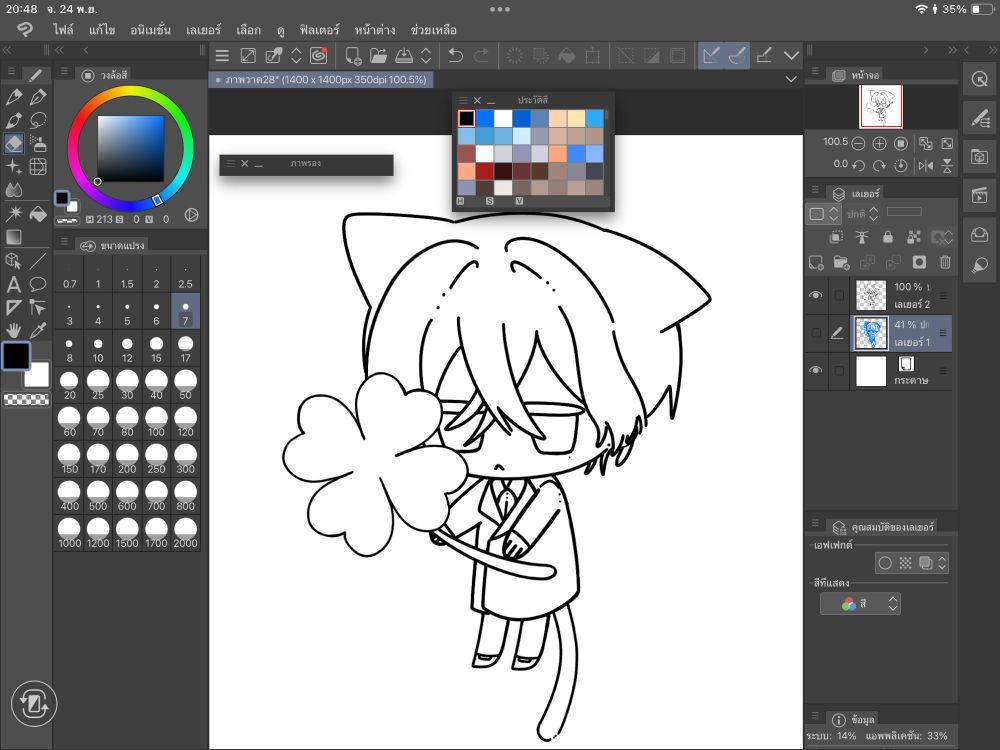Viewport: 1000px width, 750px height.
Task: Hide กระดาษ paper layer with eye icon
Action: click(x=816, y=371)
